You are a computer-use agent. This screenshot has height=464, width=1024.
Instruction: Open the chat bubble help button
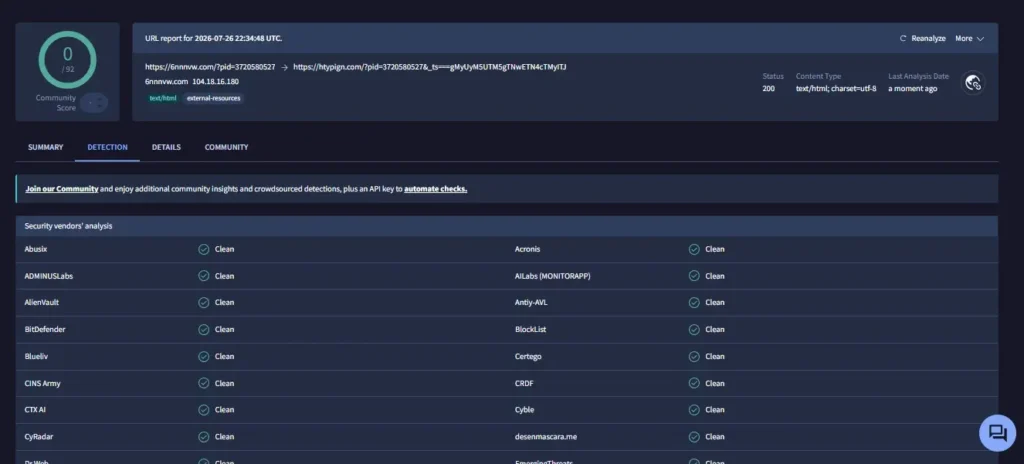point(997,433)
